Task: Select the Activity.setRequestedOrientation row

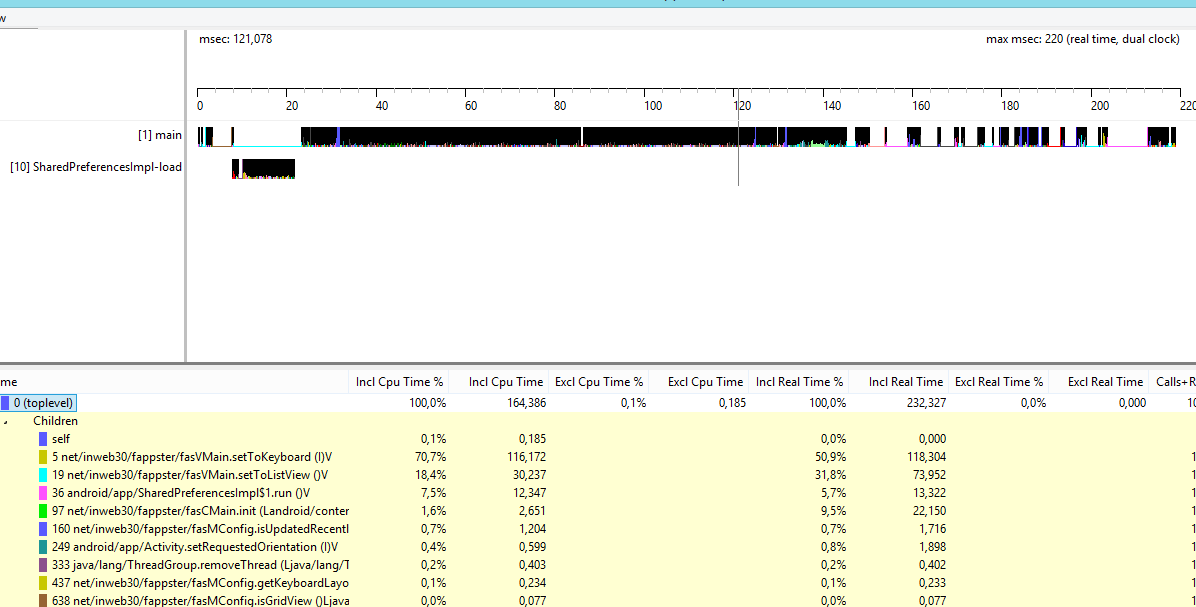Action: tap(598, 547)
